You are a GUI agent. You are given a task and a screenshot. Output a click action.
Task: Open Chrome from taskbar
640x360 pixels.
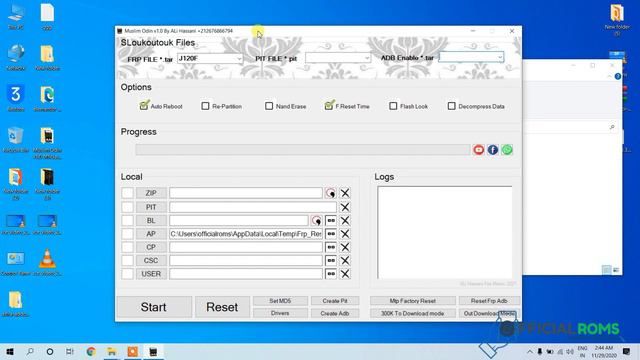[91, 351]
